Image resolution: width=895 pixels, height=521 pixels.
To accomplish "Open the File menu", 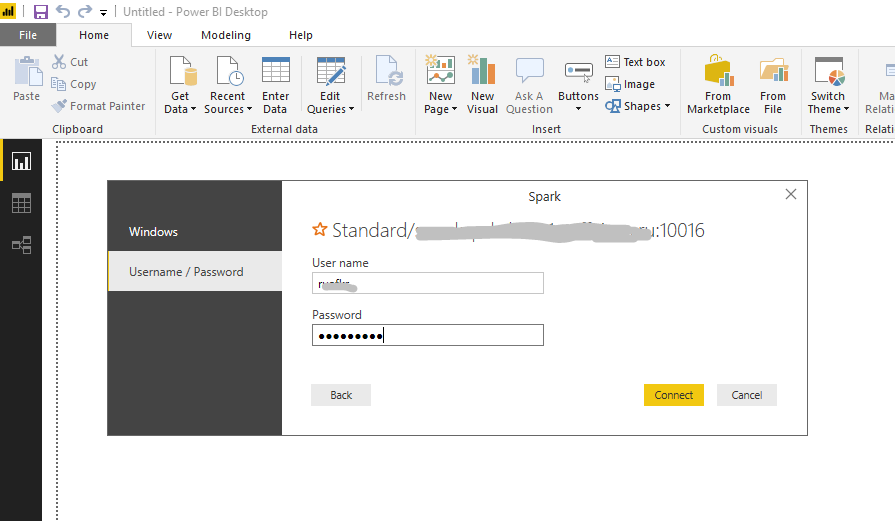I will tap(28, 35).
